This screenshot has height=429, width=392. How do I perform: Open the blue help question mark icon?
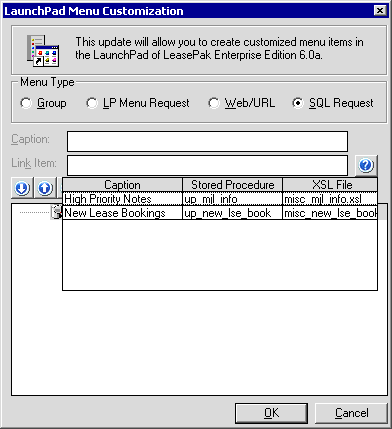click(366, 165)
